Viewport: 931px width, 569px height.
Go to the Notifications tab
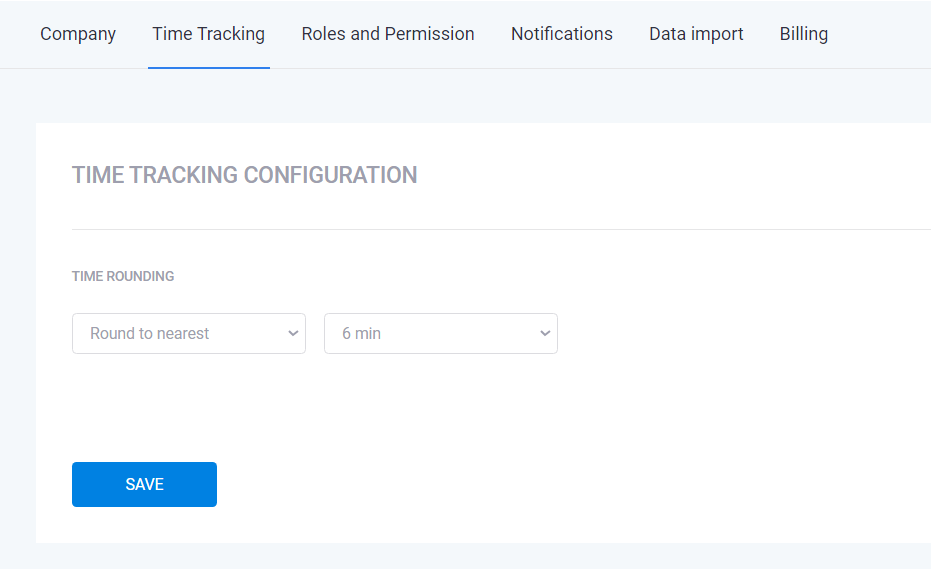pos(562,34)
